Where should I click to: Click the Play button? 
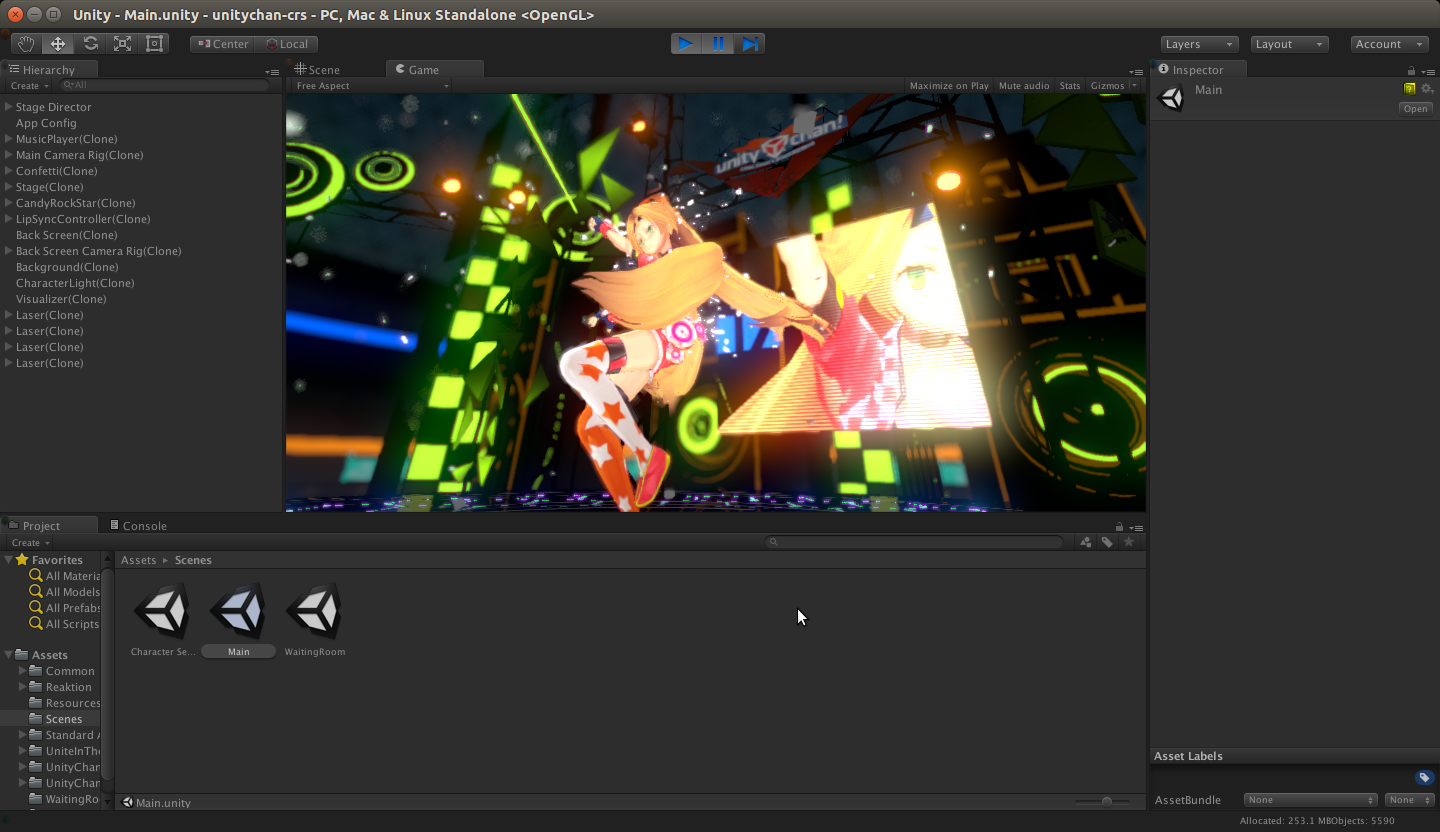pos(686,44)
